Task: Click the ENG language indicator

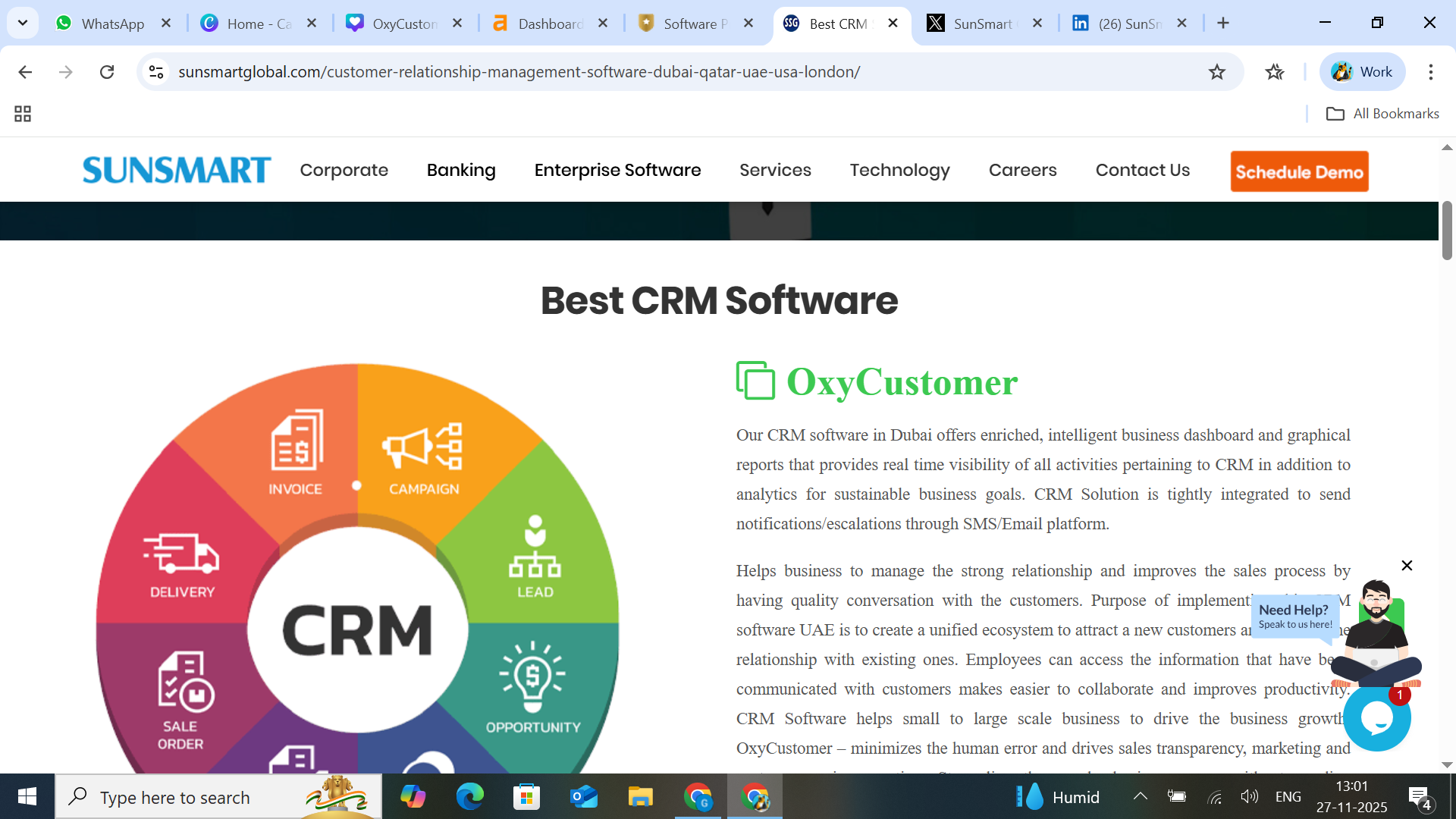Action: pyautogui.click(x=1288, y=796)
